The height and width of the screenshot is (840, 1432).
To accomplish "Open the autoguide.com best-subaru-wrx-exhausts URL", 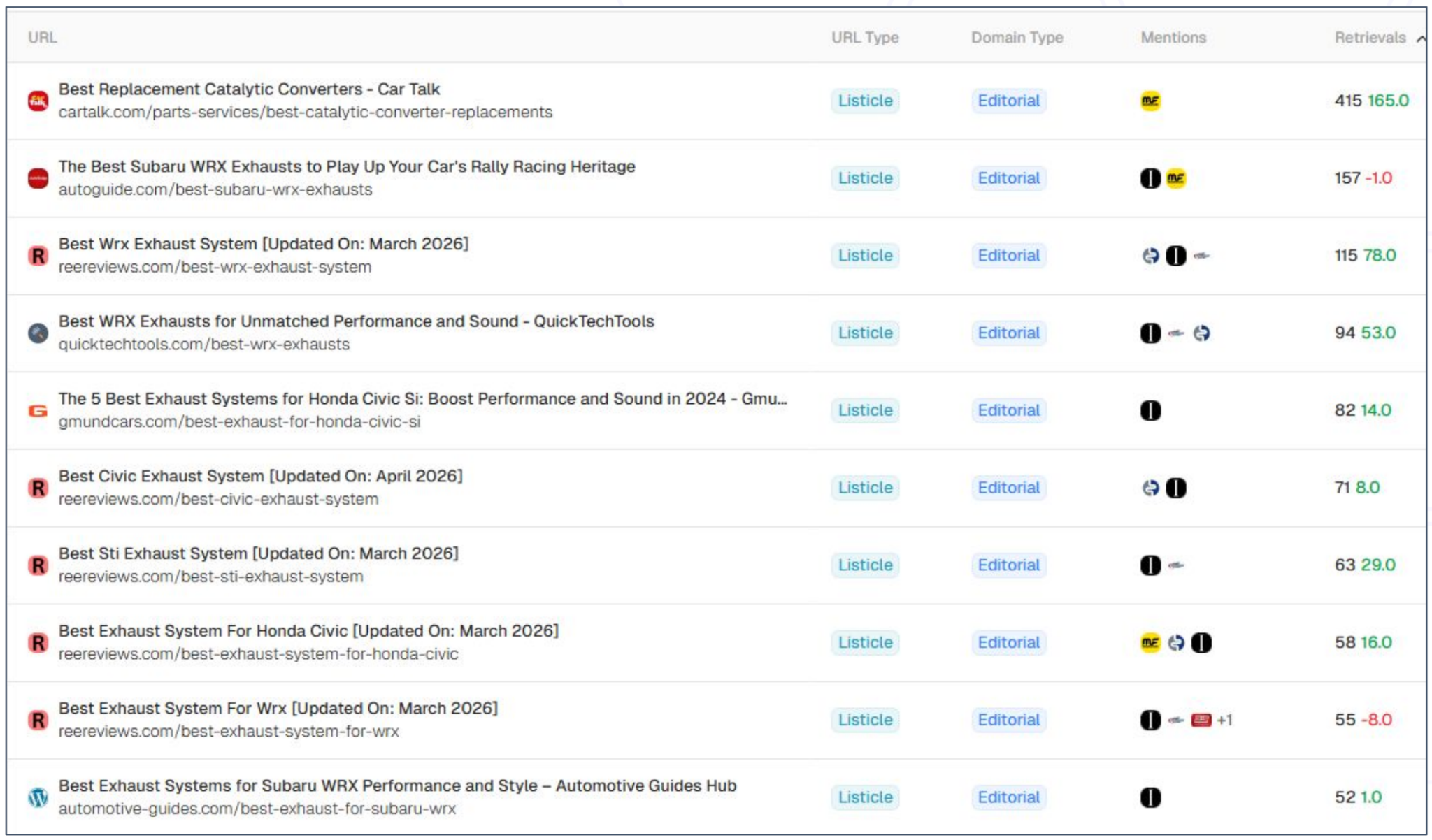I will click(x=215, y=190).
